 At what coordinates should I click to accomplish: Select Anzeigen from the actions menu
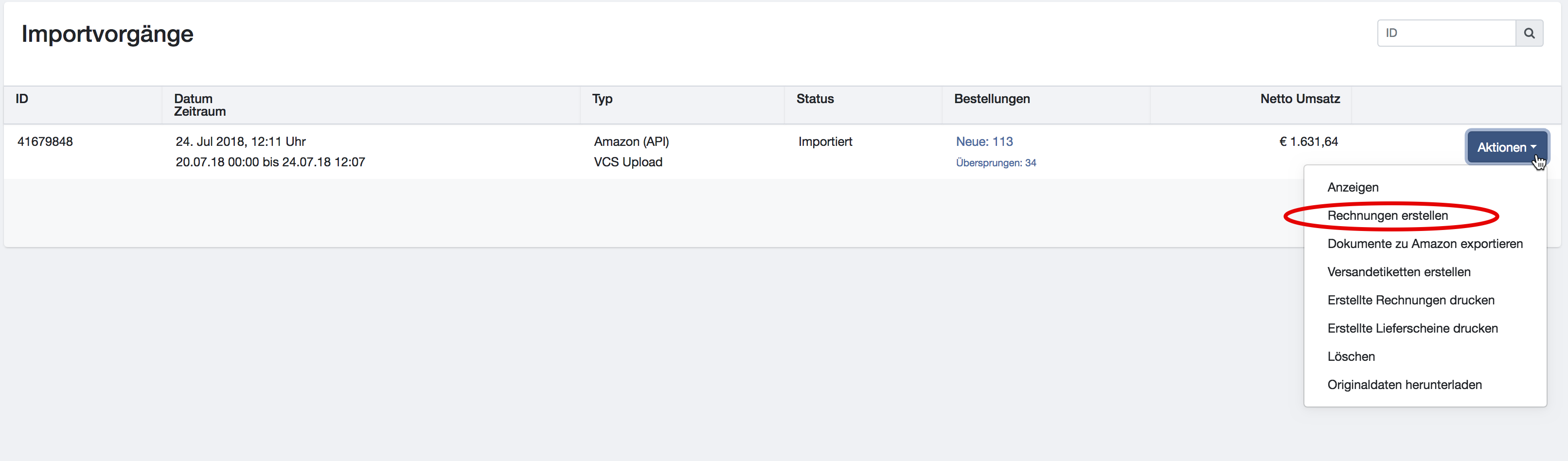[1353, 188]
